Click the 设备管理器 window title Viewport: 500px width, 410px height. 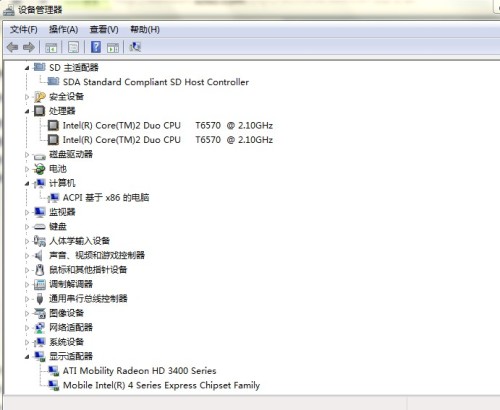(x=40, y=10)
